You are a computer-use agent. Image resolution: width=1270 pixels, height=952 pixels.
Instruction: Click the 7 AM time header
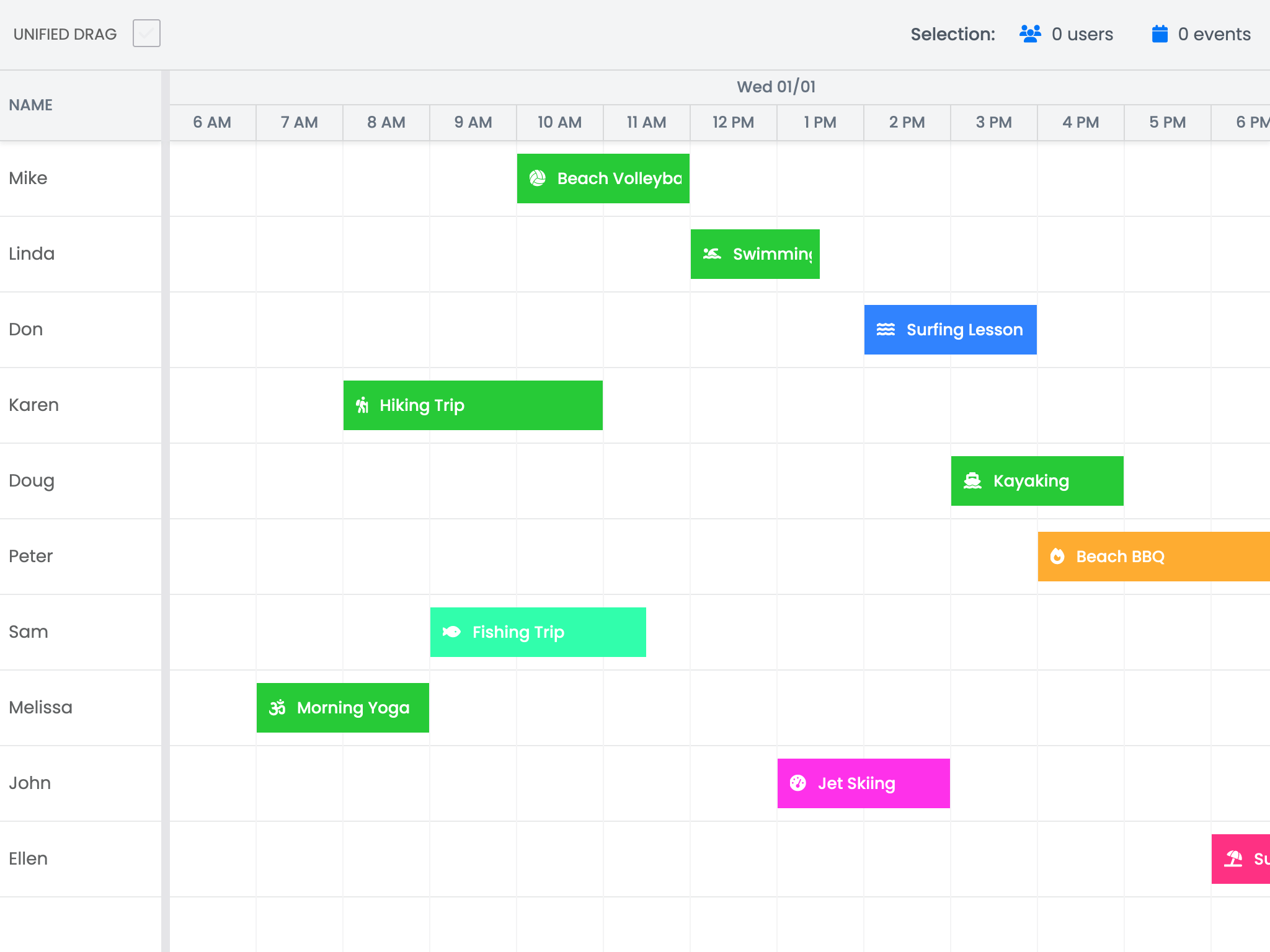coord(300,123)
